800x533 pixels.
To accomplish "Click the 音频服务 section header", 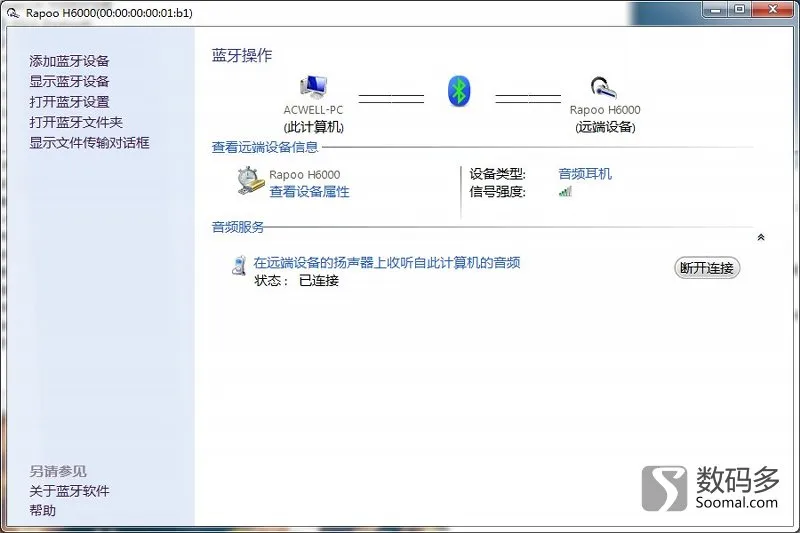I will (x=238, y=227).
